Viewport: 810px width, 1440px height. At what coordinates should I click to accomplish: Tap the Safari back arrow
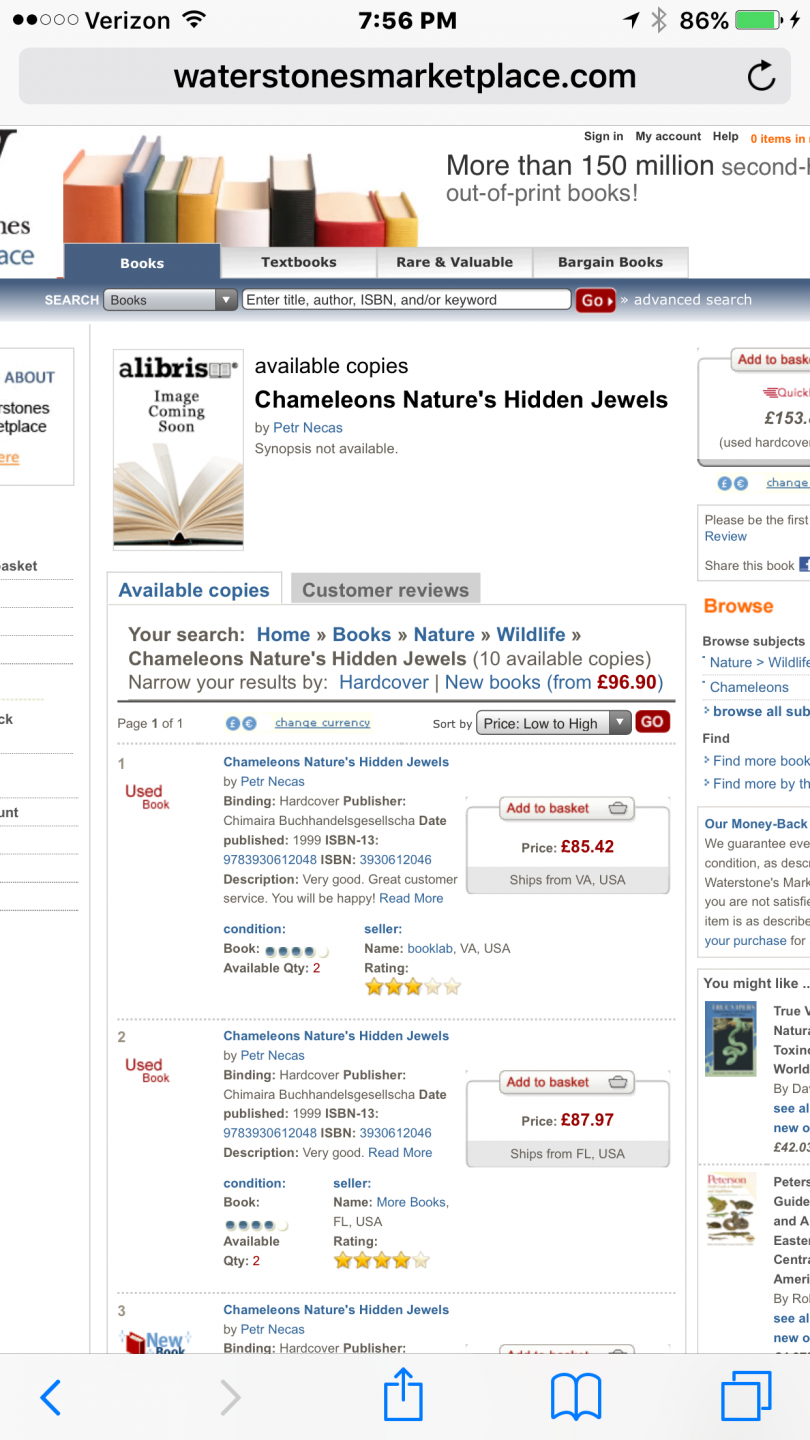[50, 1397]
